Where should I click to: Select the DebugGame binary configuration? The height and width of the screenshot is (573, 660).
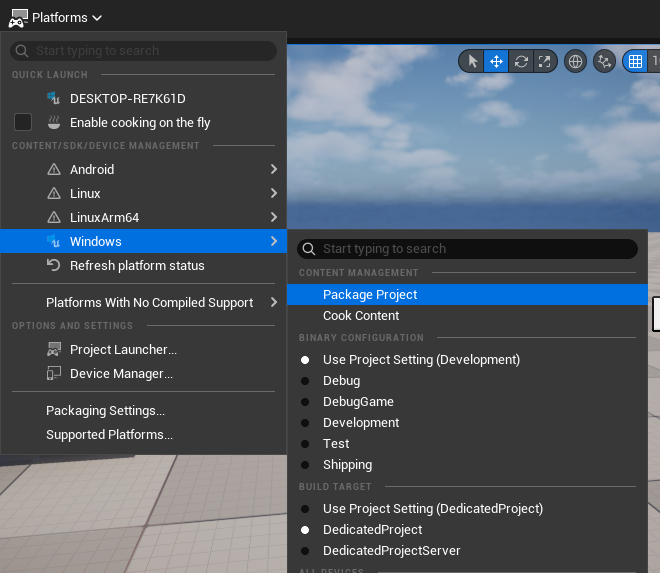coord(467,402)
